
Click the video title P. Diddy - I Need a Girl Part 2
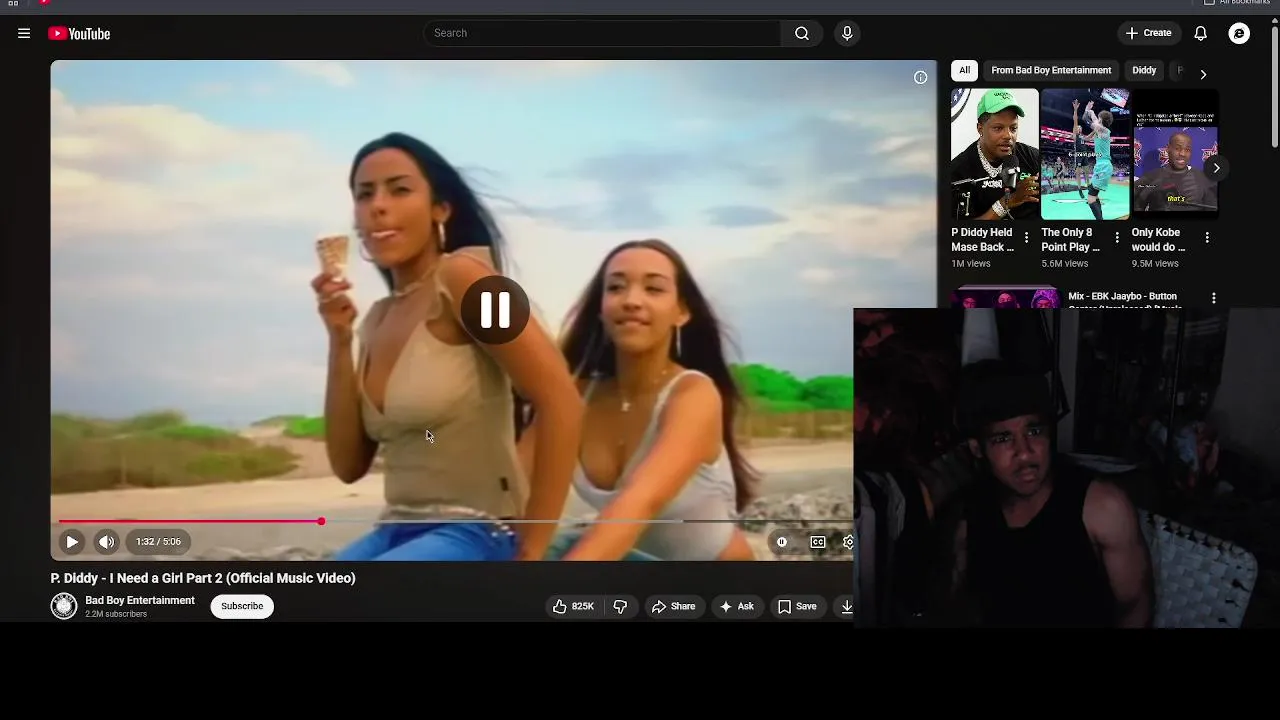tap(203, 578)
